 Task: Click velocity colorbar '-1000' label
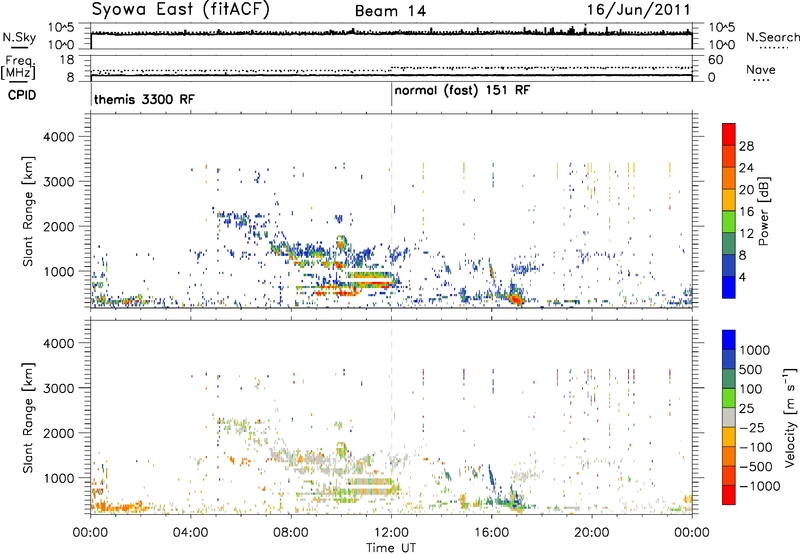(x=760, y=486)
